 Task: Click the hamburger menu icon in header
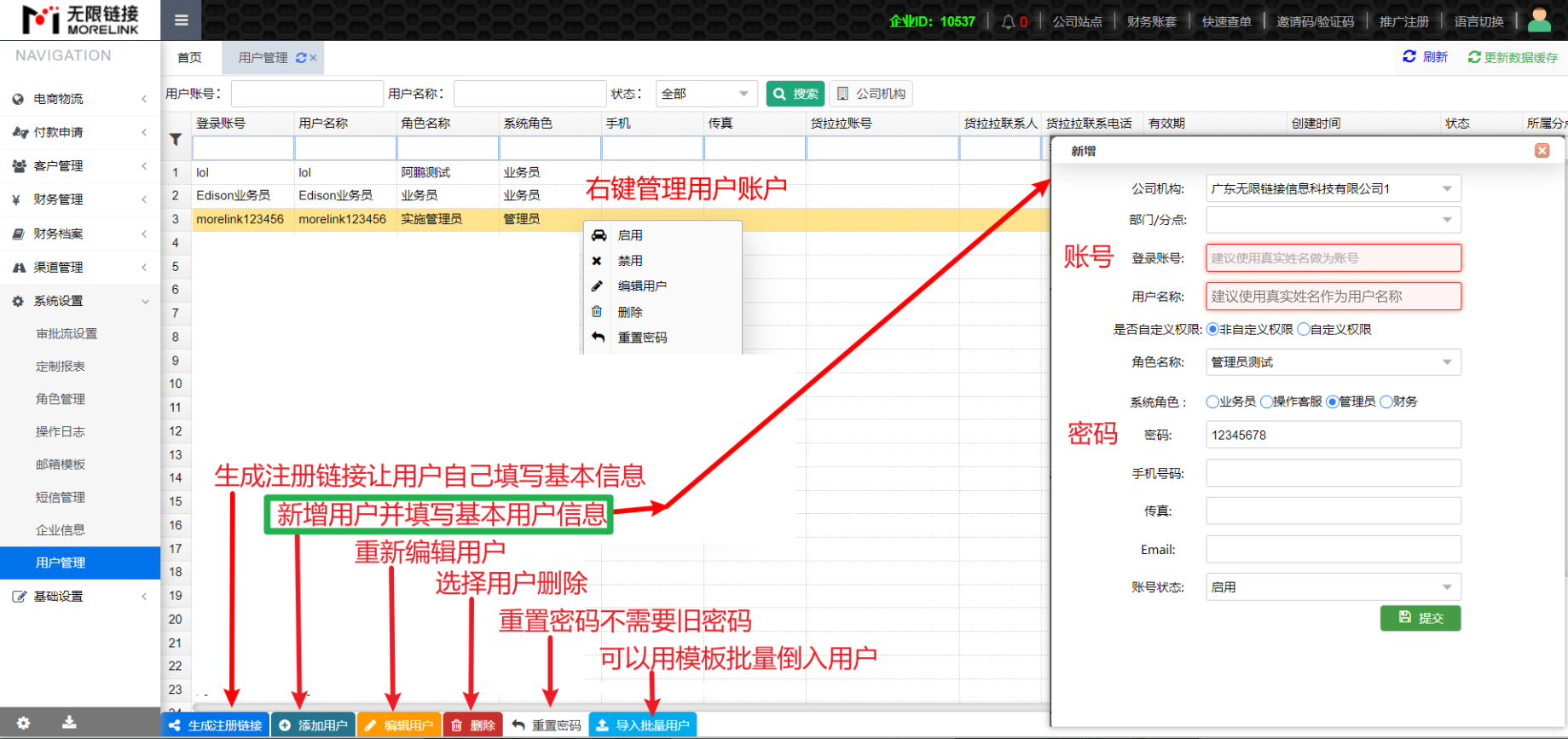click(181, 20)
